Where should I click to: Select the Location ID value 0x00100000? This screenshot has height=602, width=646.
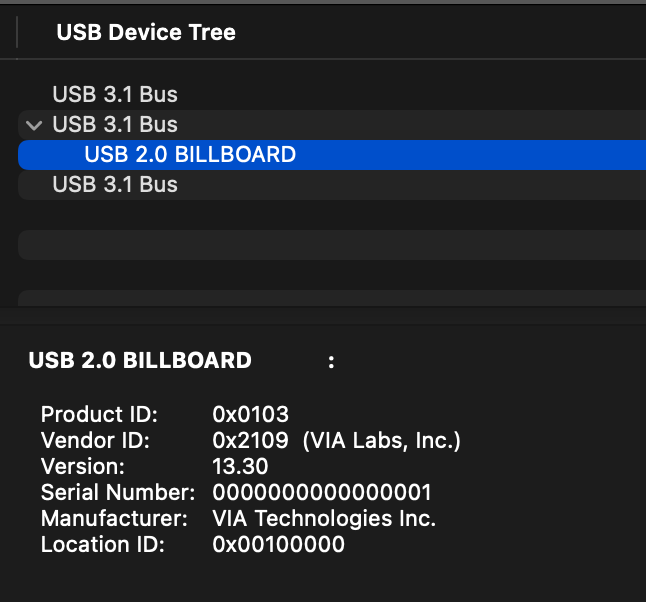(x=279, y=545)
